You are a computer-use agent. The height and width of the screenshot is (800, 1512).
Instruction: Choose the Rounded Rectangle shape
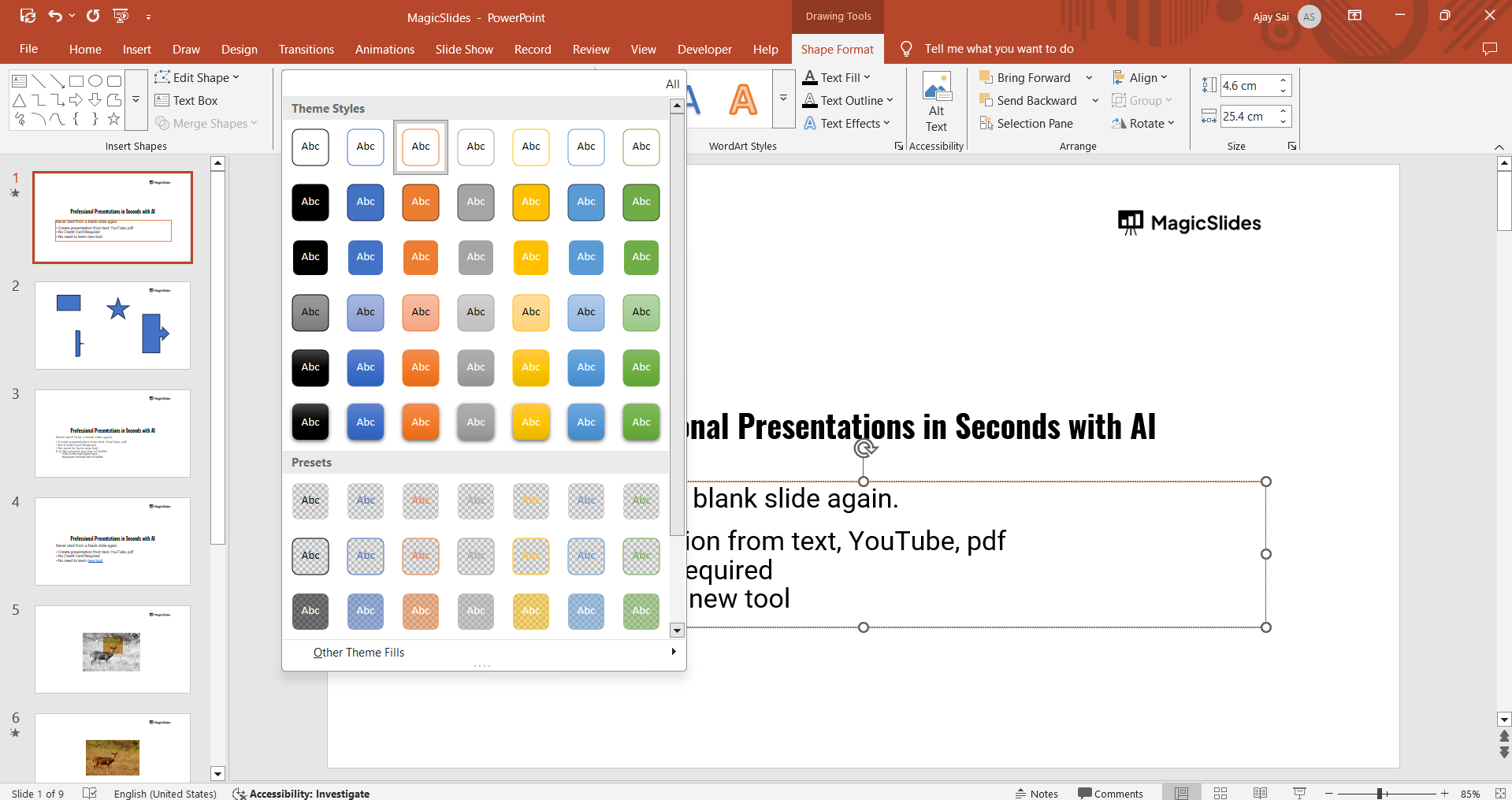[114, 81]
